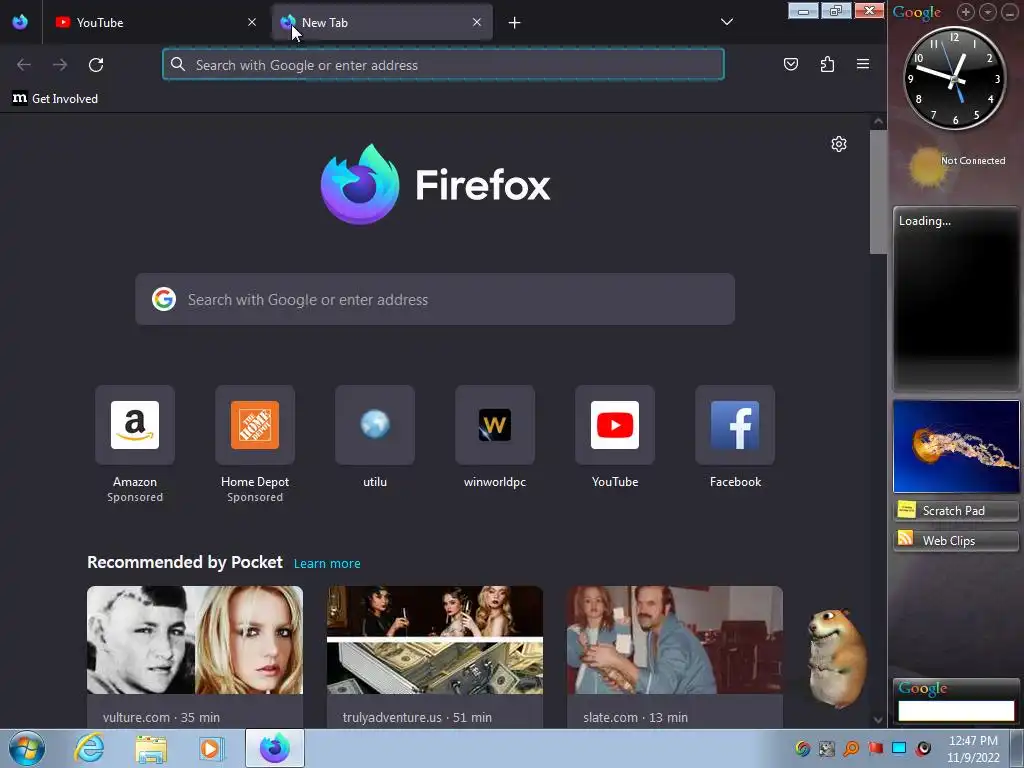Screen dimensions: 1024x768
Task: Open a new tab with plus button
Action: coord(515,23)
